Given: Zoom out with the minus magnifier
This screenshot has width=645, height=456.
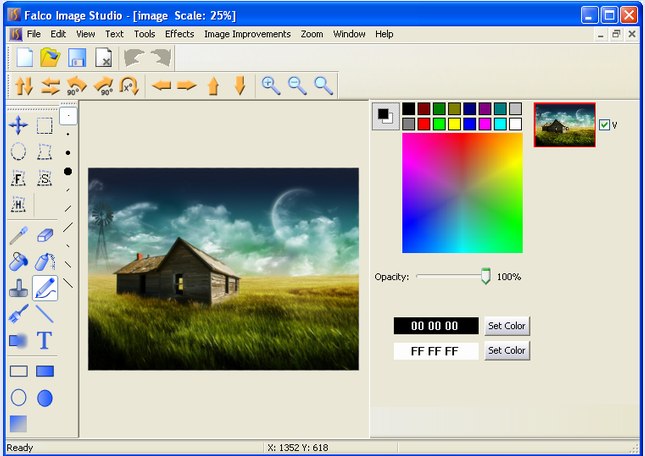Looking at the screenshot, I should click(297, 86).
